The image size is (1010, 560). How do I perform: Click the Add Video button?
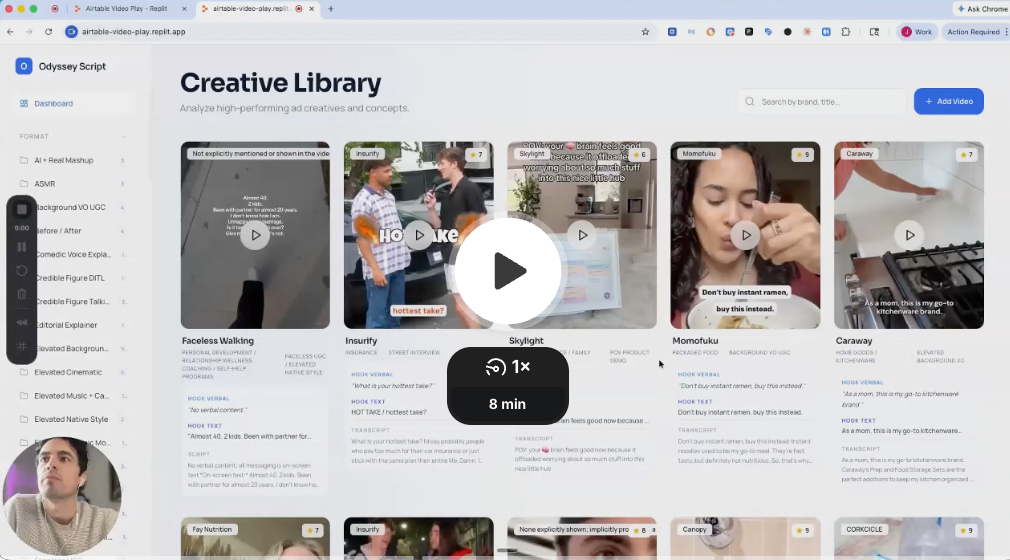coord(949,101)
